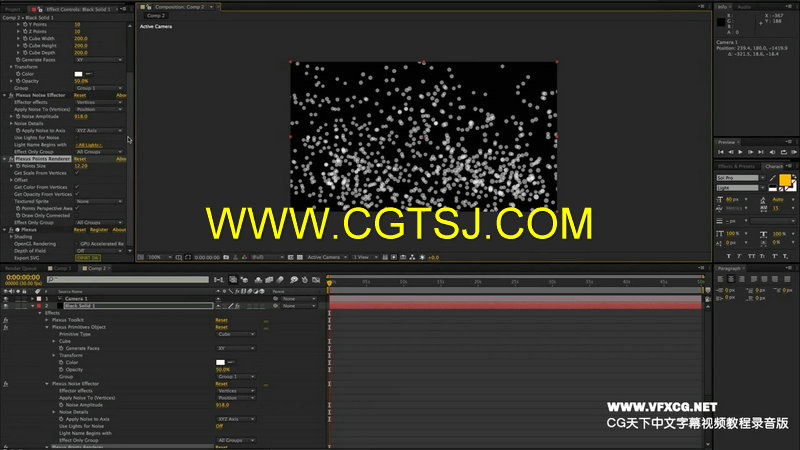Click the brainstorm icon in timeline toolbar
This screenshot has width=800, height=450.
tap(294, 280)
